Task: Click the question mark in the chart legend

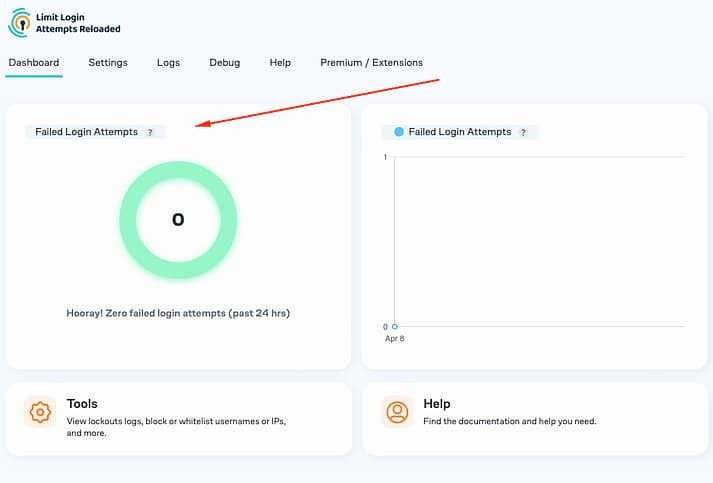Action: (522, 132)
